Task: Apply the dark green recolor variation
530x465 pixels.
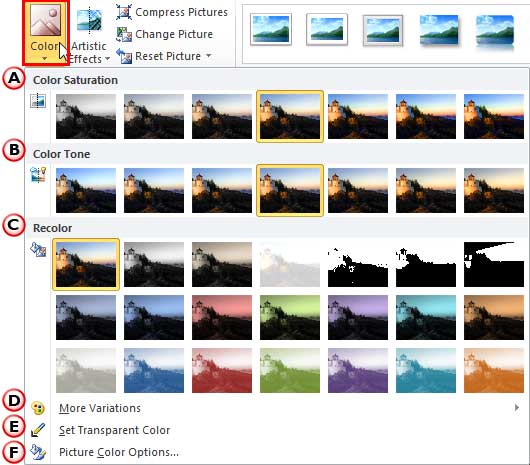Action: (x=290, y=317)
